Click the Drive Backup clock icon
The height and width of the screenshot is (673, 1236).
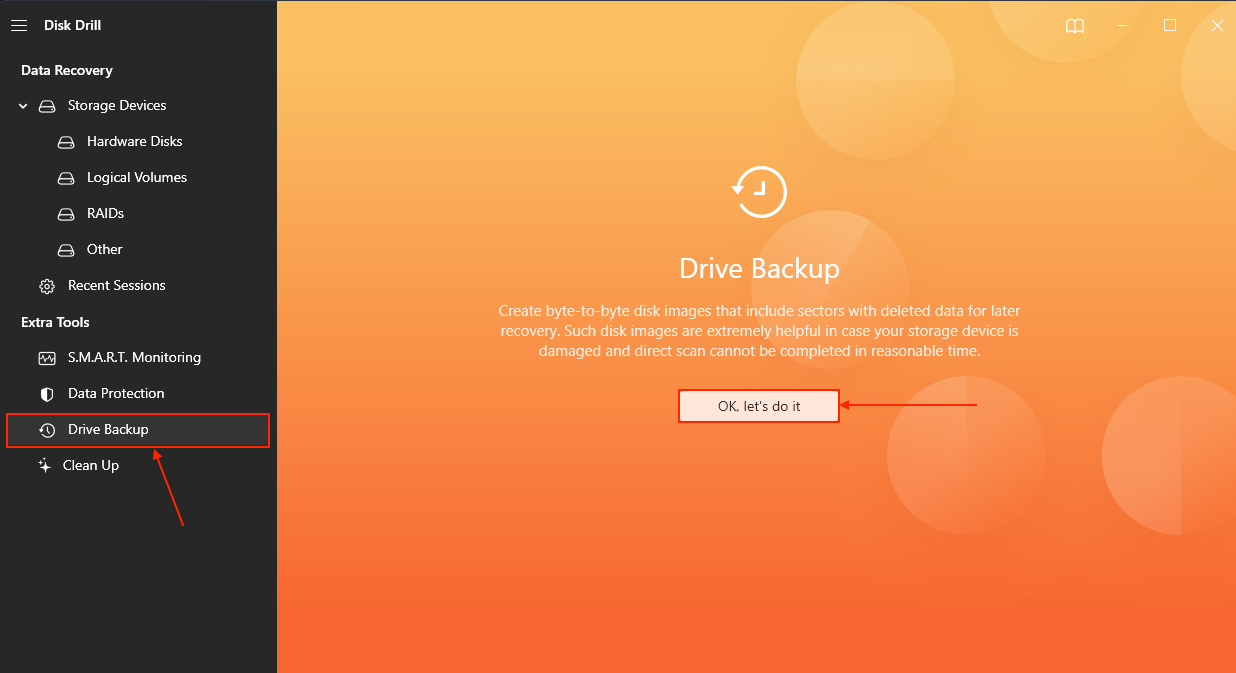[x=47, y=430]
